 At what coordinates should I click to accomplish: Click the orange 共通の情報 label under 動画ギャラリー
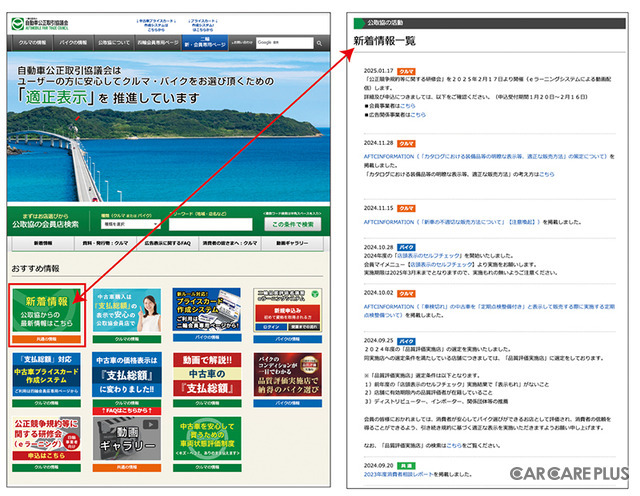pos(127,467)
